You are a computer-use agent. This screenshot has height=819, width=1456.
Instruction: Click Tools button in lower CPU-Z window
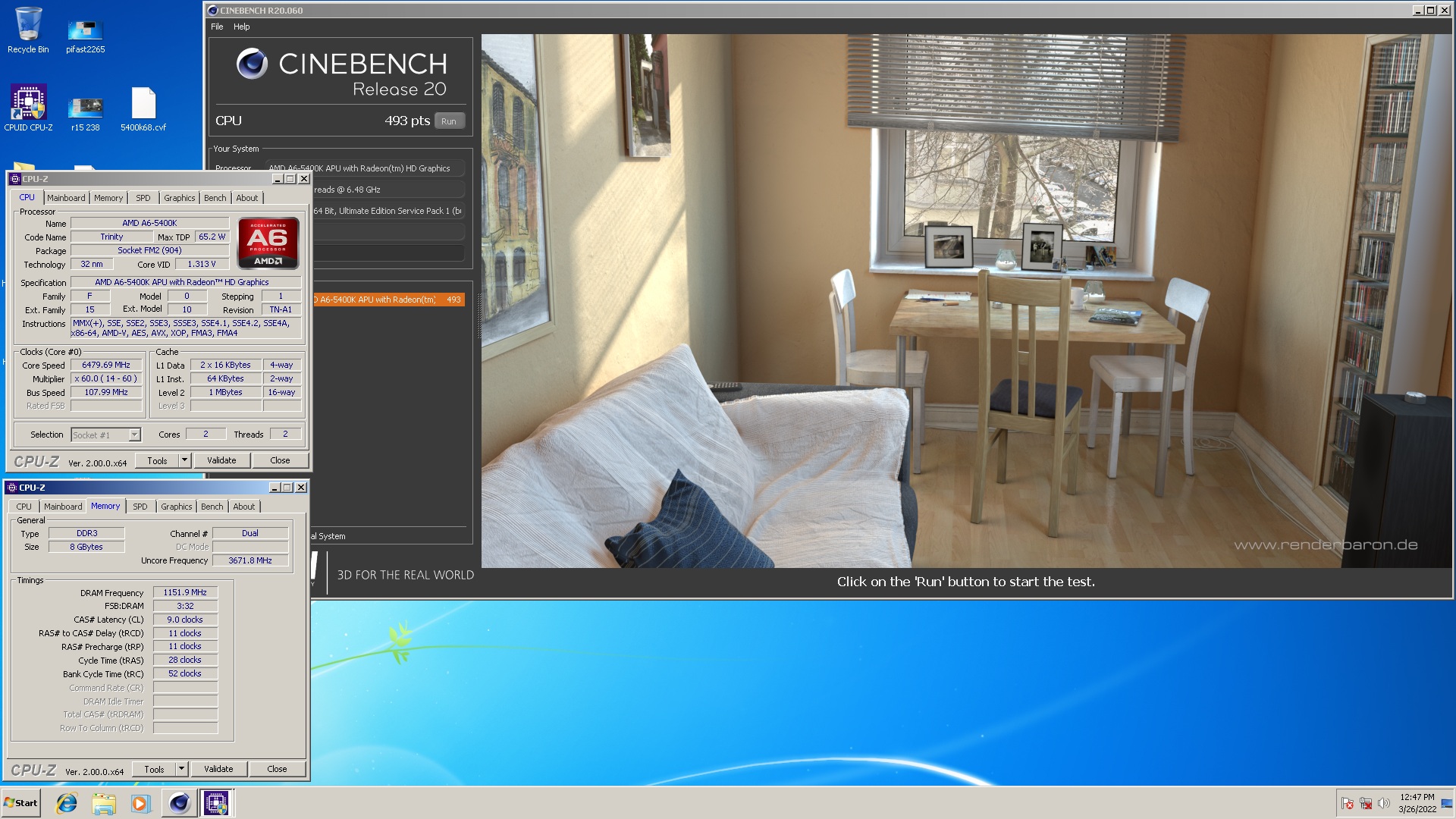pos(154,769)
